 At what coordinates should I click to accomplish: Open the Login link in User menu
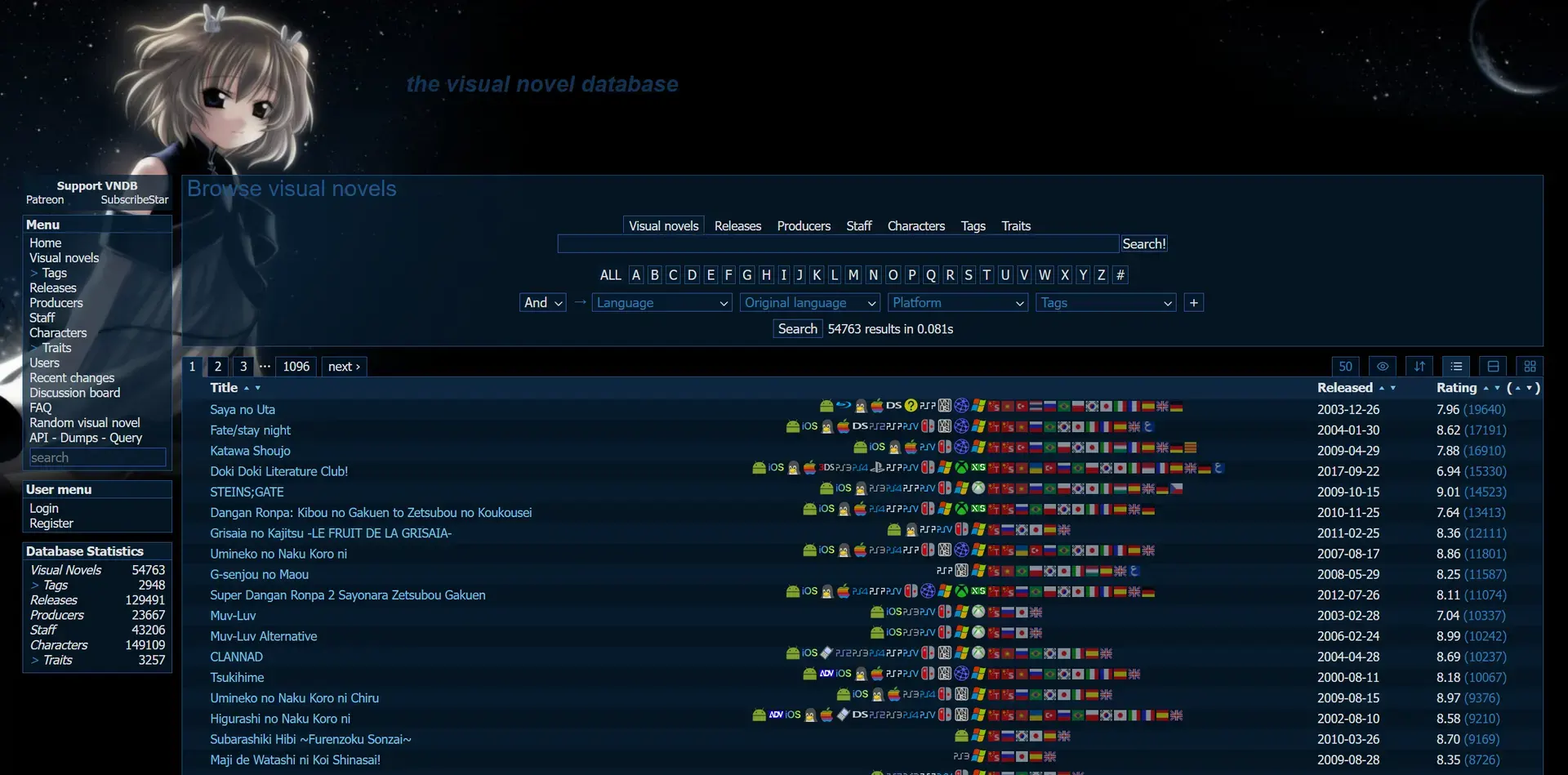pyautogui.click(x=44, y=508)
